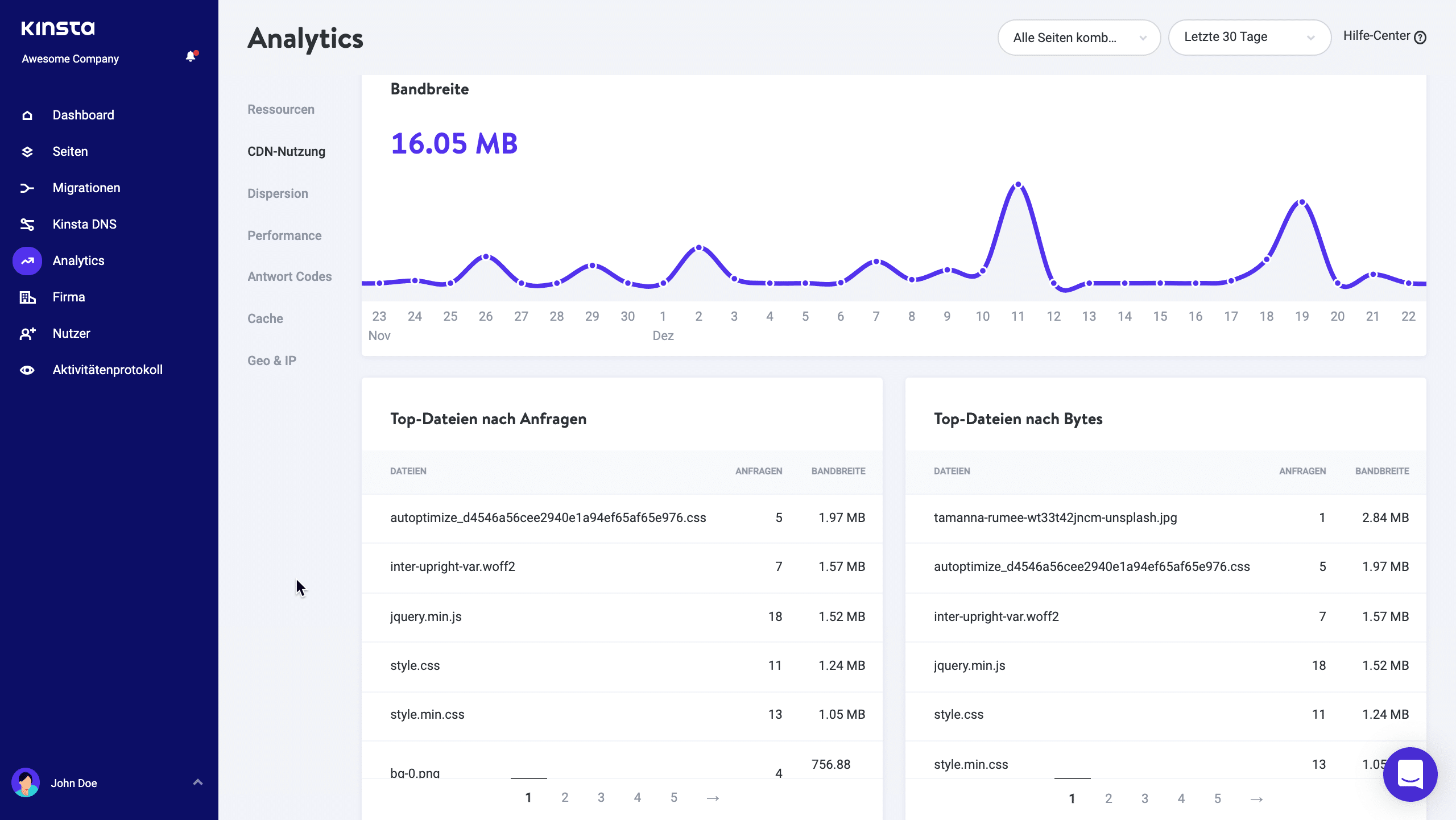Open the Alle Seiten dropdown filter

tap(1078, 37)
